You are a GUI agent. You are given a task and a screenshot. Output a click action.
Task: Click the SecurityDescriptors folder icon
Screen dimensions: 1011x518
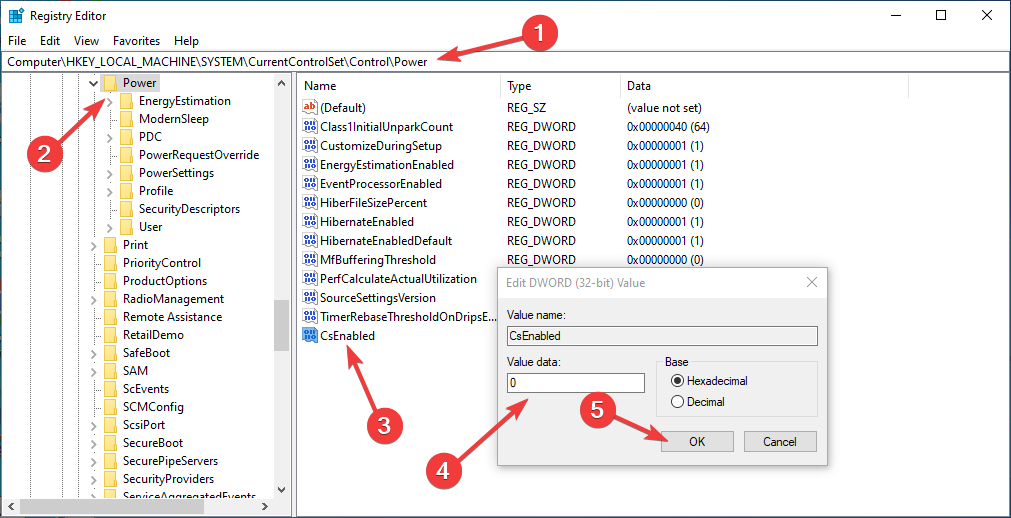coord(126,209)
